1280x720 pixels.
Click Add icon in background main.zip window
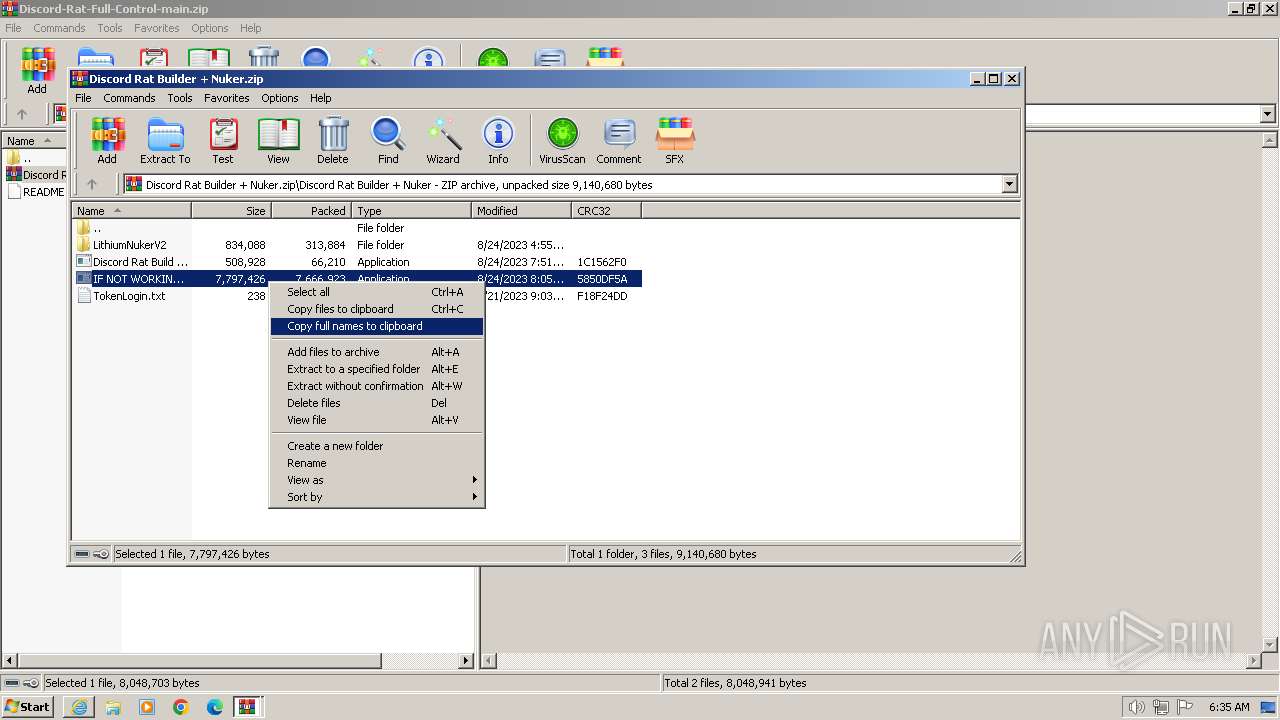pyautogui.click(x=37, y=70)
